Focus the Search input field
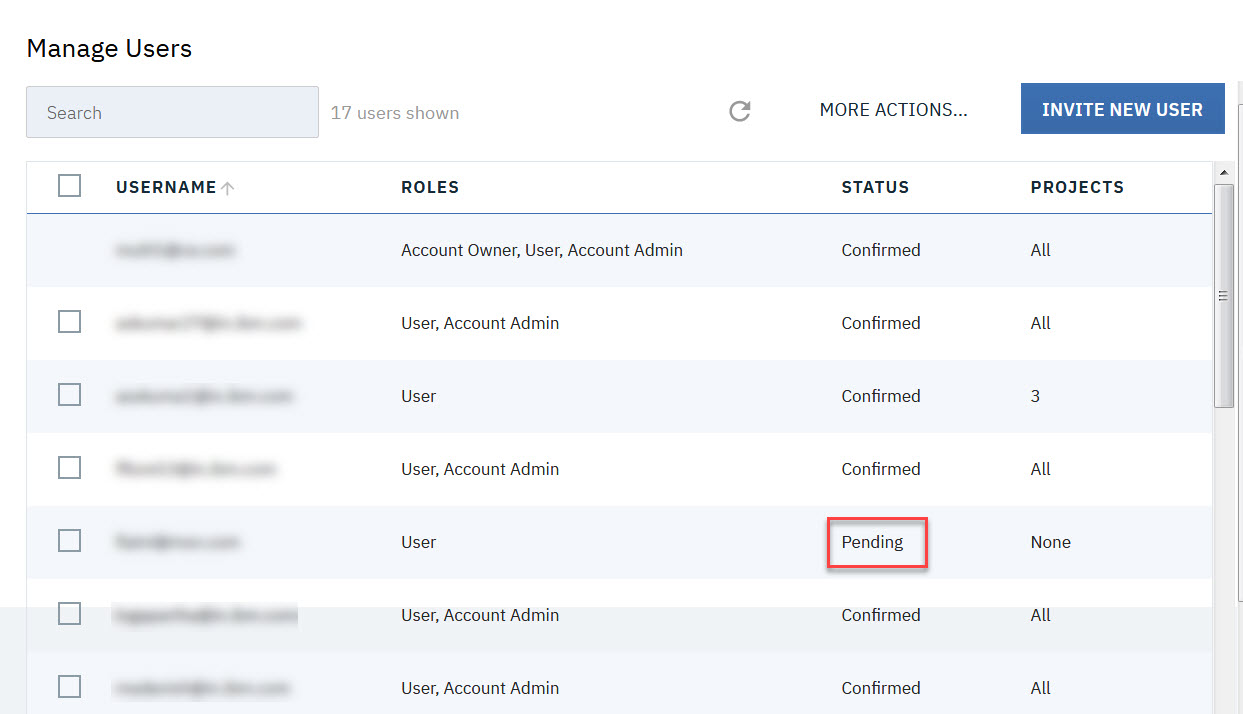The height and width of the screenshot is (714, 1243). pyautogui.click(x=172, y=112)
